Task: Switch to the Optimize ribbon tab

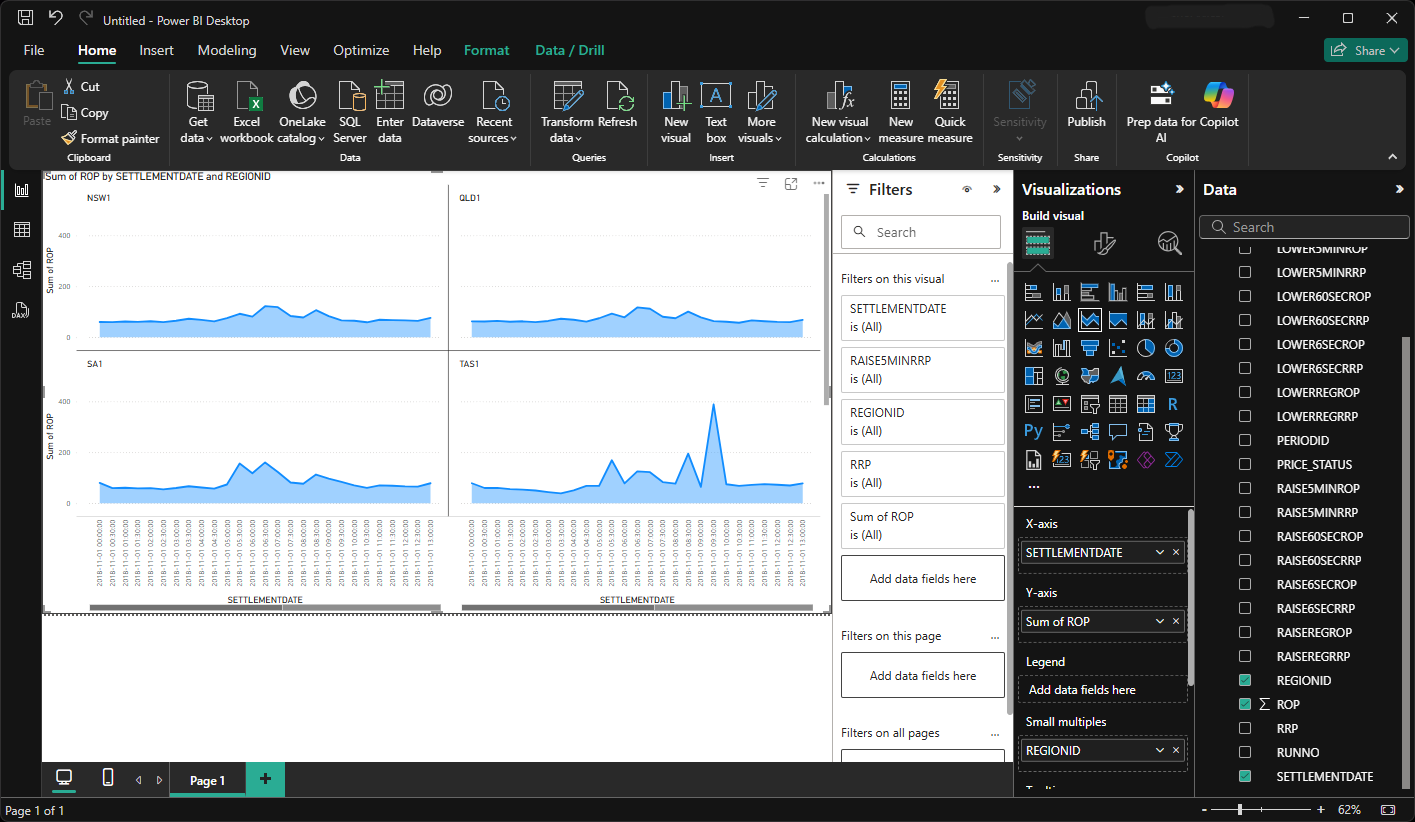Action: click(x=361, y=50)
